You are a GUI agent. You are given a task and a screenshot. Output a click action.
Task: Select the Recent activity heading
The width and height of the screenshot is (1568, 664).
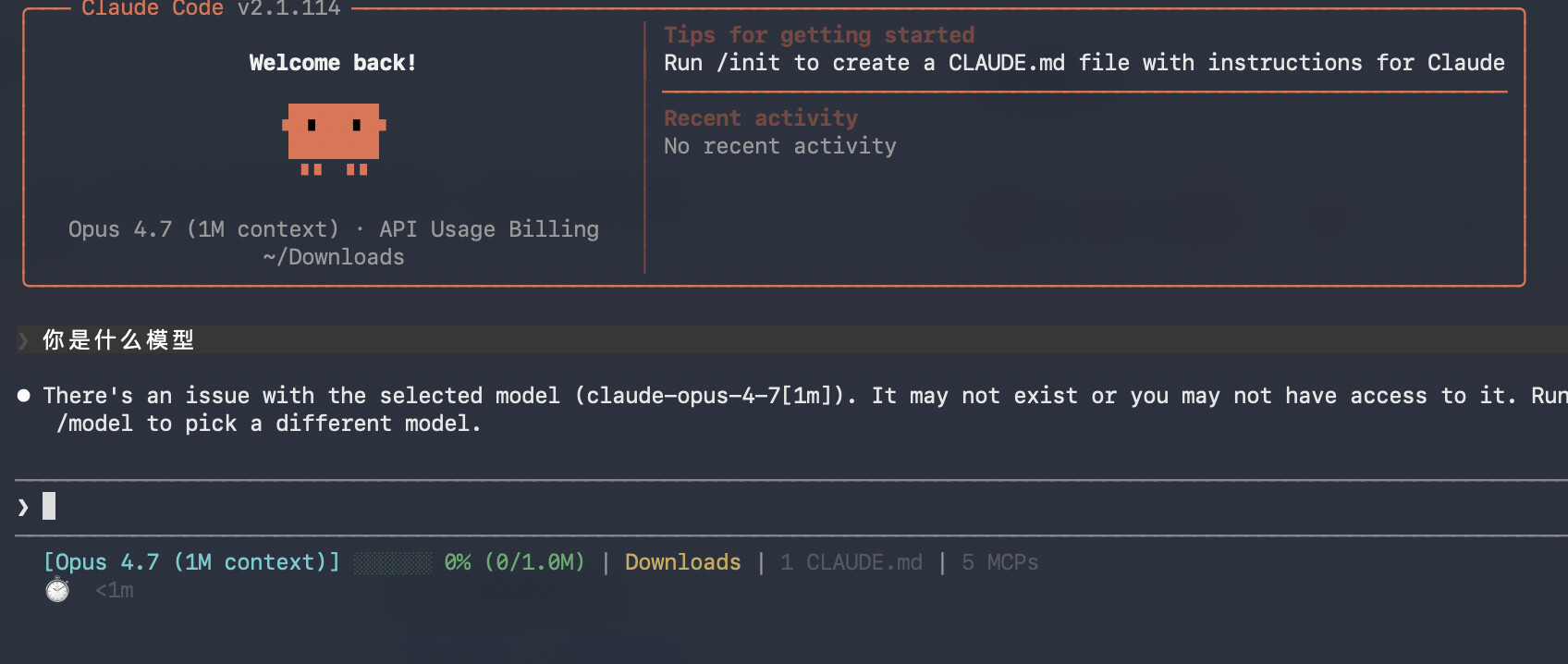click(x=761, y=118)
